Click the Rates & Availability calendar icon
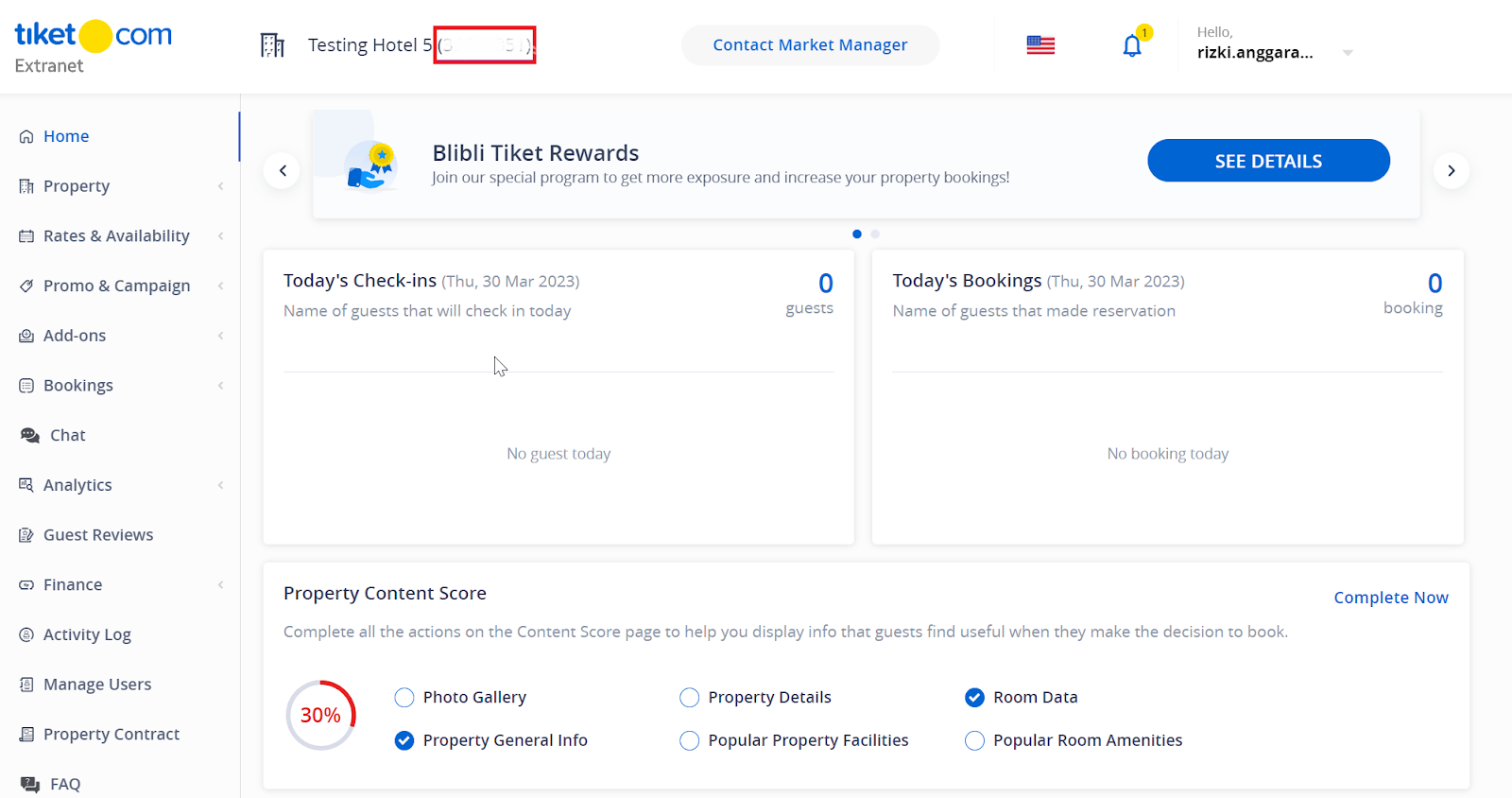The width and height of the screenshot is (1512, 798). (x=26, y=236)
